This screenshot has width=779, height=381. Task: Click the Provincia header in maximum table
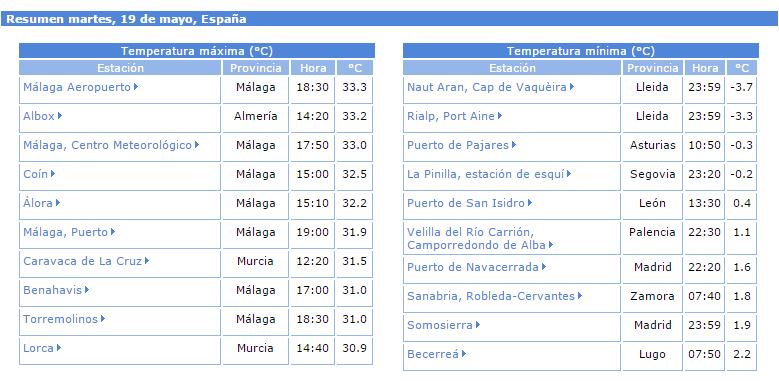pyautogui.click(x=255, y=68)
